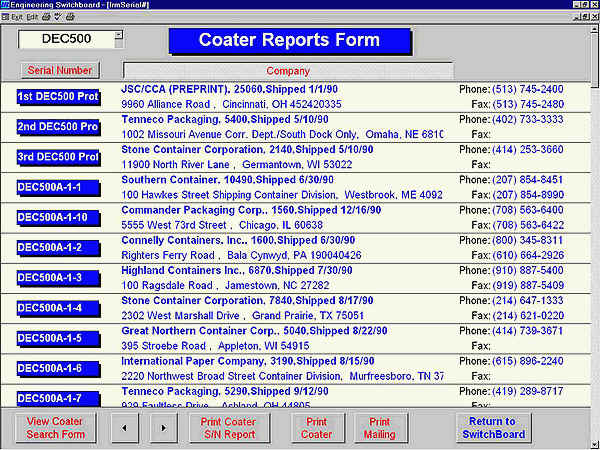Click phone number (414) 253-3660
Image resolution: width=600 pixels, height=450 pixels.
tap(528, 150)
